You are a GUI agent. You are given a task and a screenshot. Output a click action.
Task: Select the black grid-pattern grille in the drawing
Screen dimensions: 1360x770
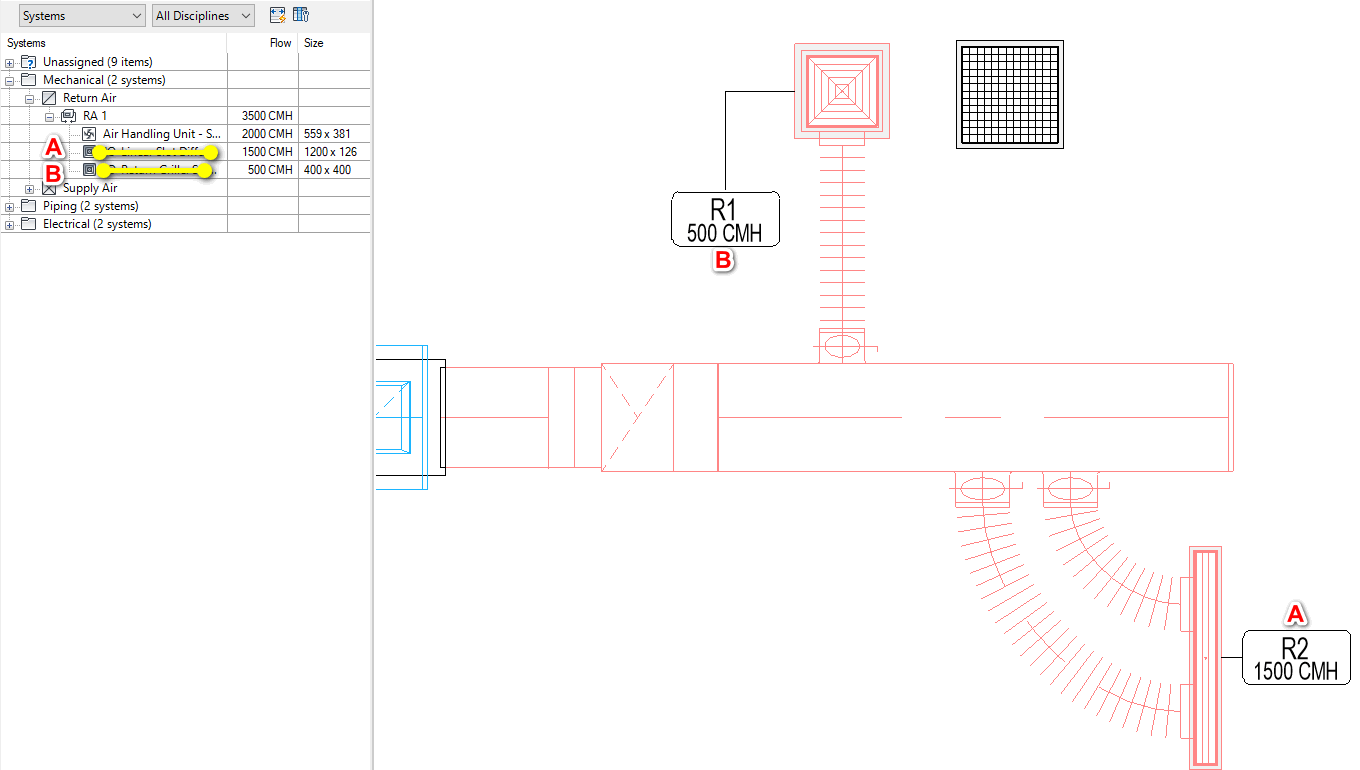pos(1009,95)
